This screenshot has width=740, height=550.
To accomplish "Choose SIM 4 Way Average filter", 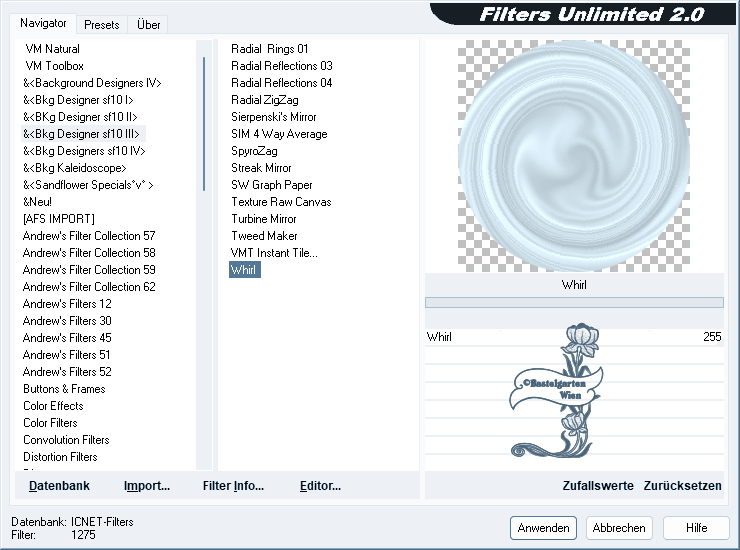I will tap(279, 134).
